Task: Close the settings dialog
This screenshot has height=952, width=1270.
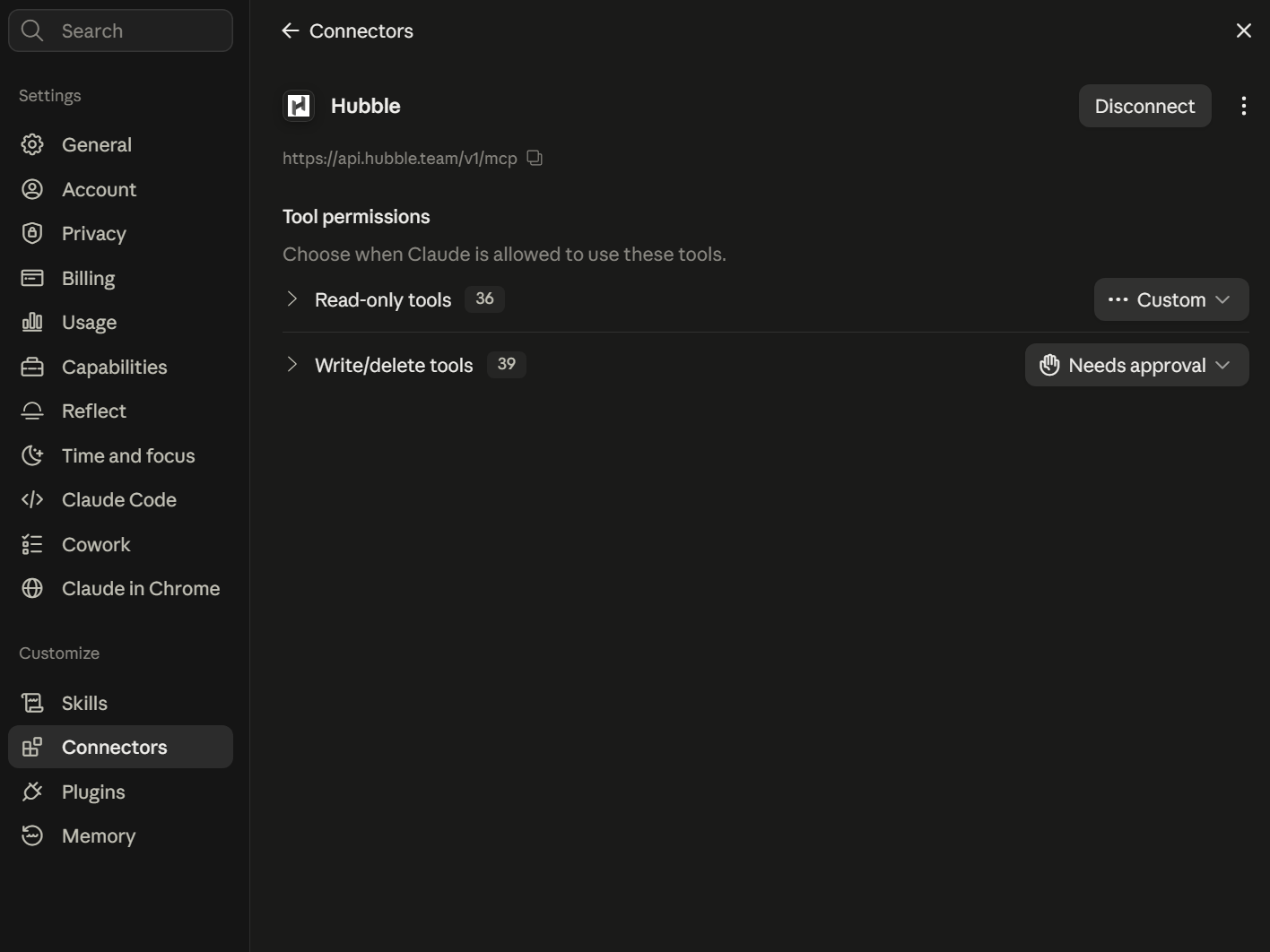Action: click(x=1243, y=30)
